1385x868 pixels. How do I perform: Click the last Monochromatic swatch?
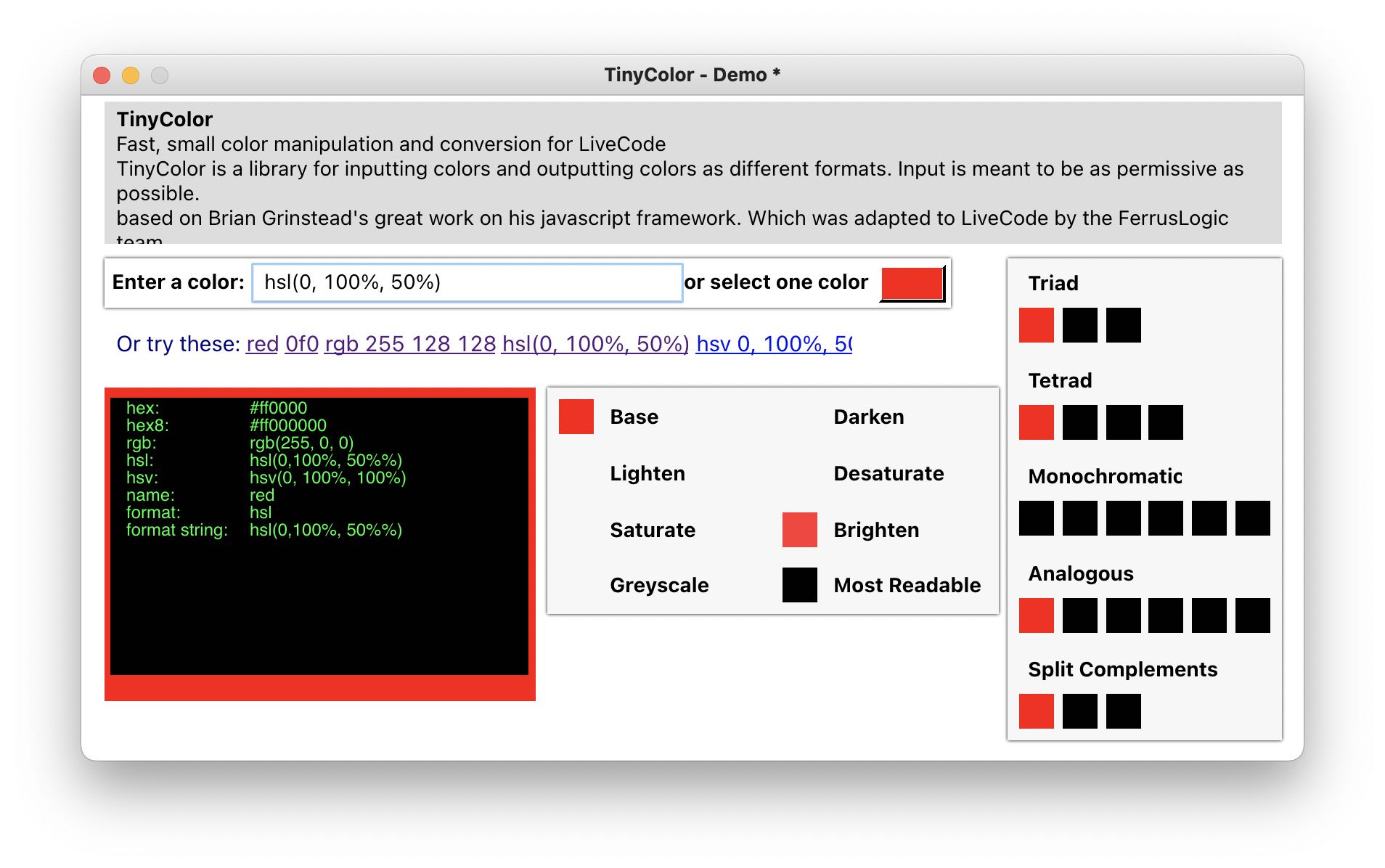1253,518
